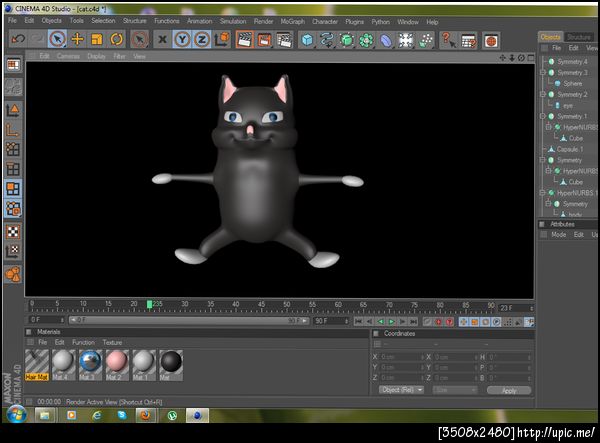This screenshot has height=443, width=600.
Task: Toggle the Y-axis lock button
Action: coord(182,40)
